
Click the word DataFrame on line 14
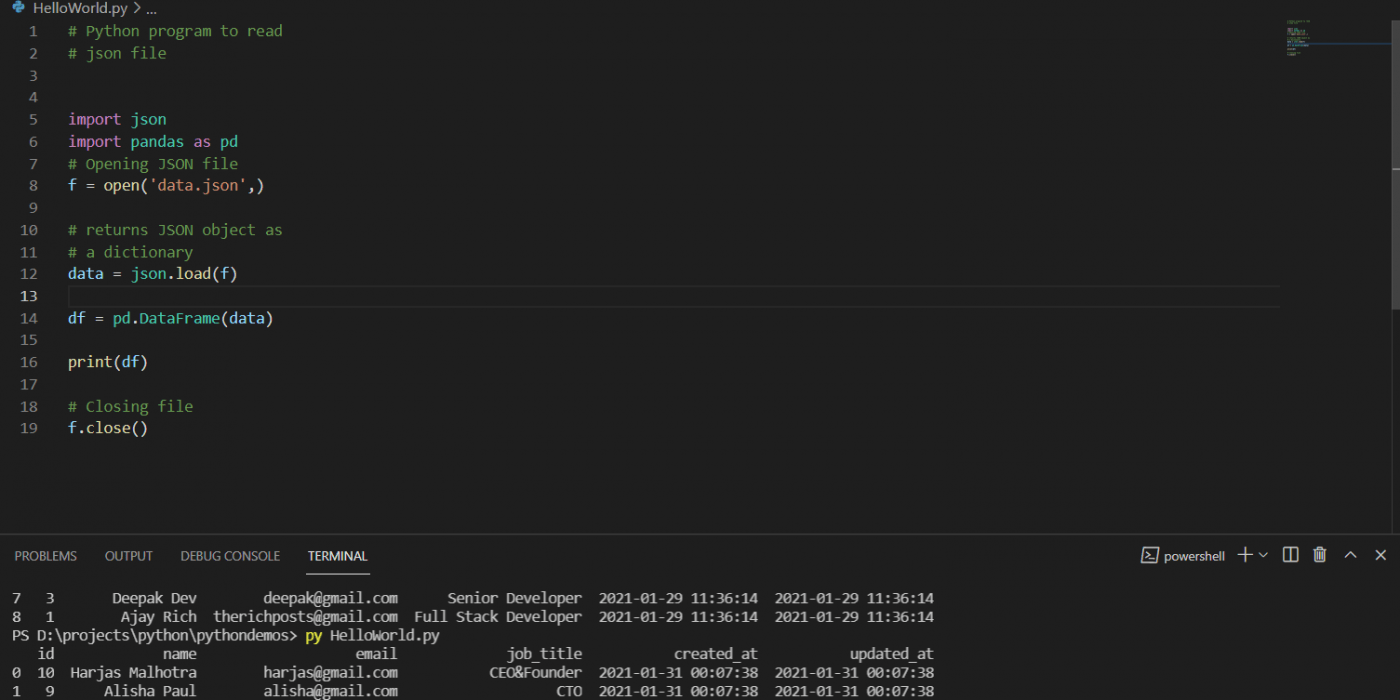pos(179,318)
